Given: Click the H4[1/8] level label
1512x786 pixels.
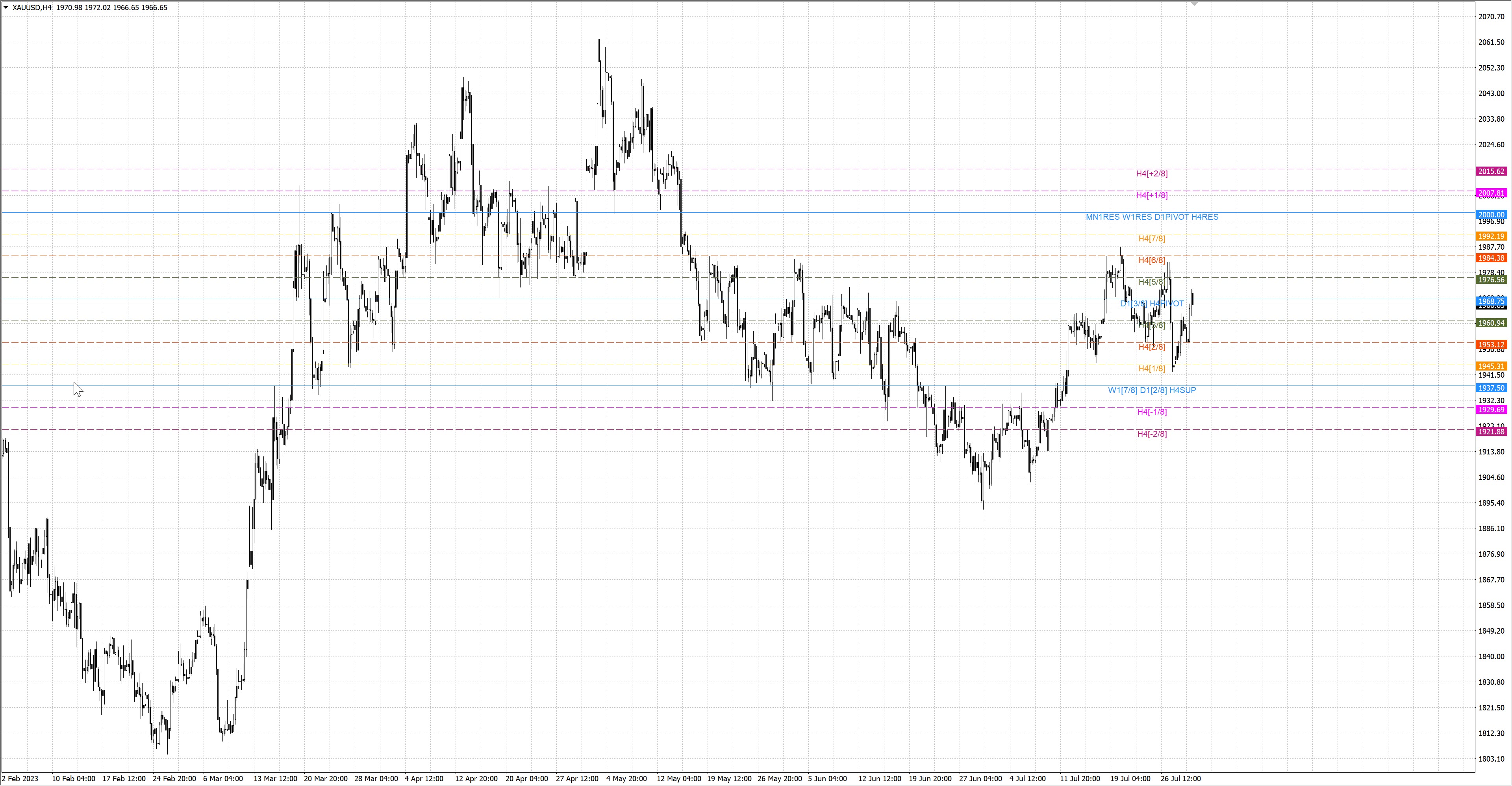Looking at the screenshot, I should click(x=1152, y=369).
